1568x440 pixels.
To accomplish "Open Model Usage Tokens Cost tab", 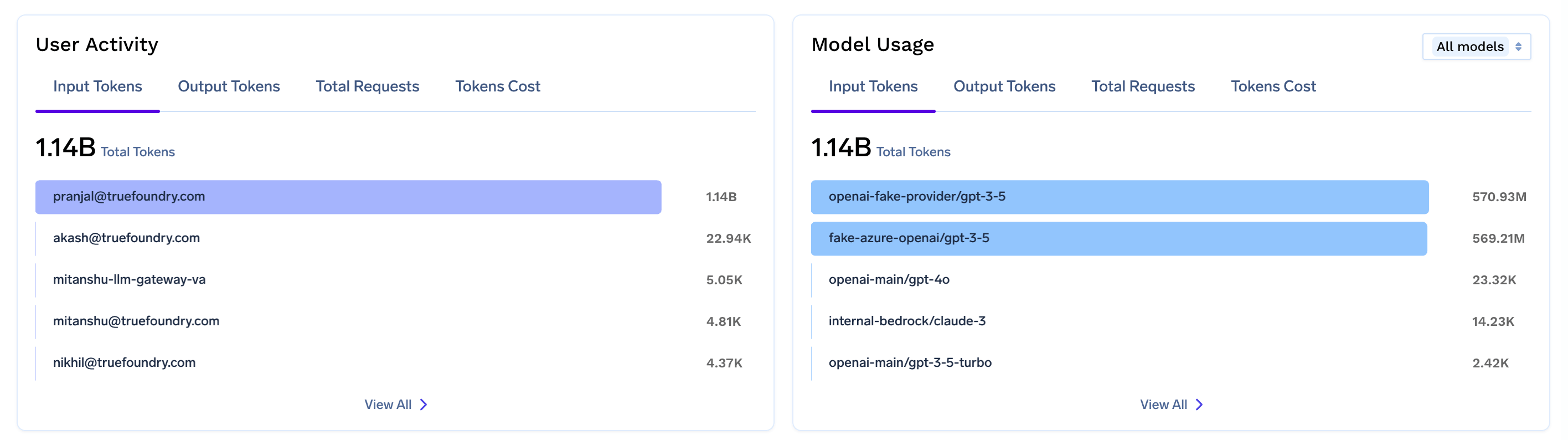I will 1273,86.
